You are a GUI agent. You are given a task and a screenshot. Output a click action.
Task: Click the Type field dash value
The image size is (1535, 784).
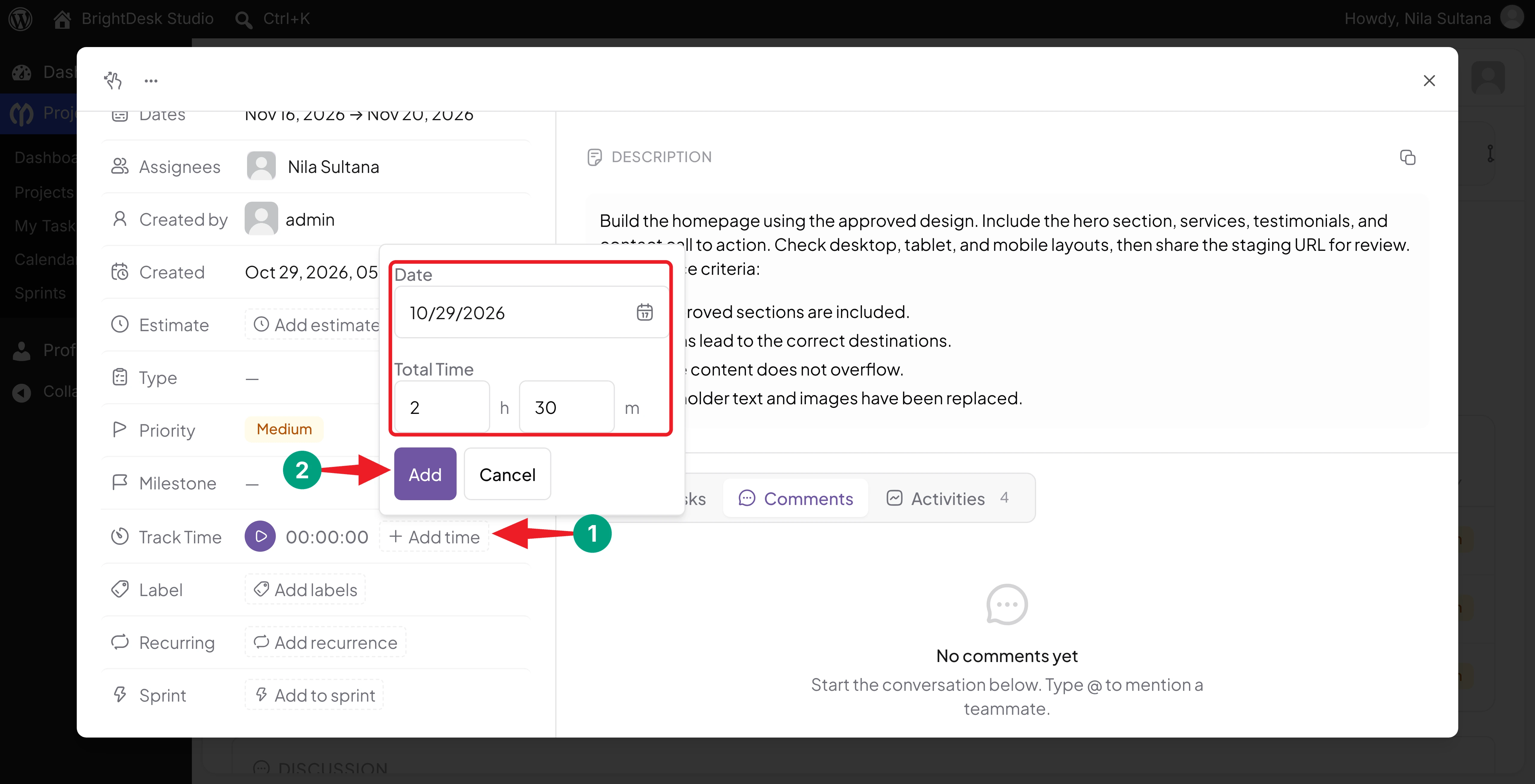(252, 379)
